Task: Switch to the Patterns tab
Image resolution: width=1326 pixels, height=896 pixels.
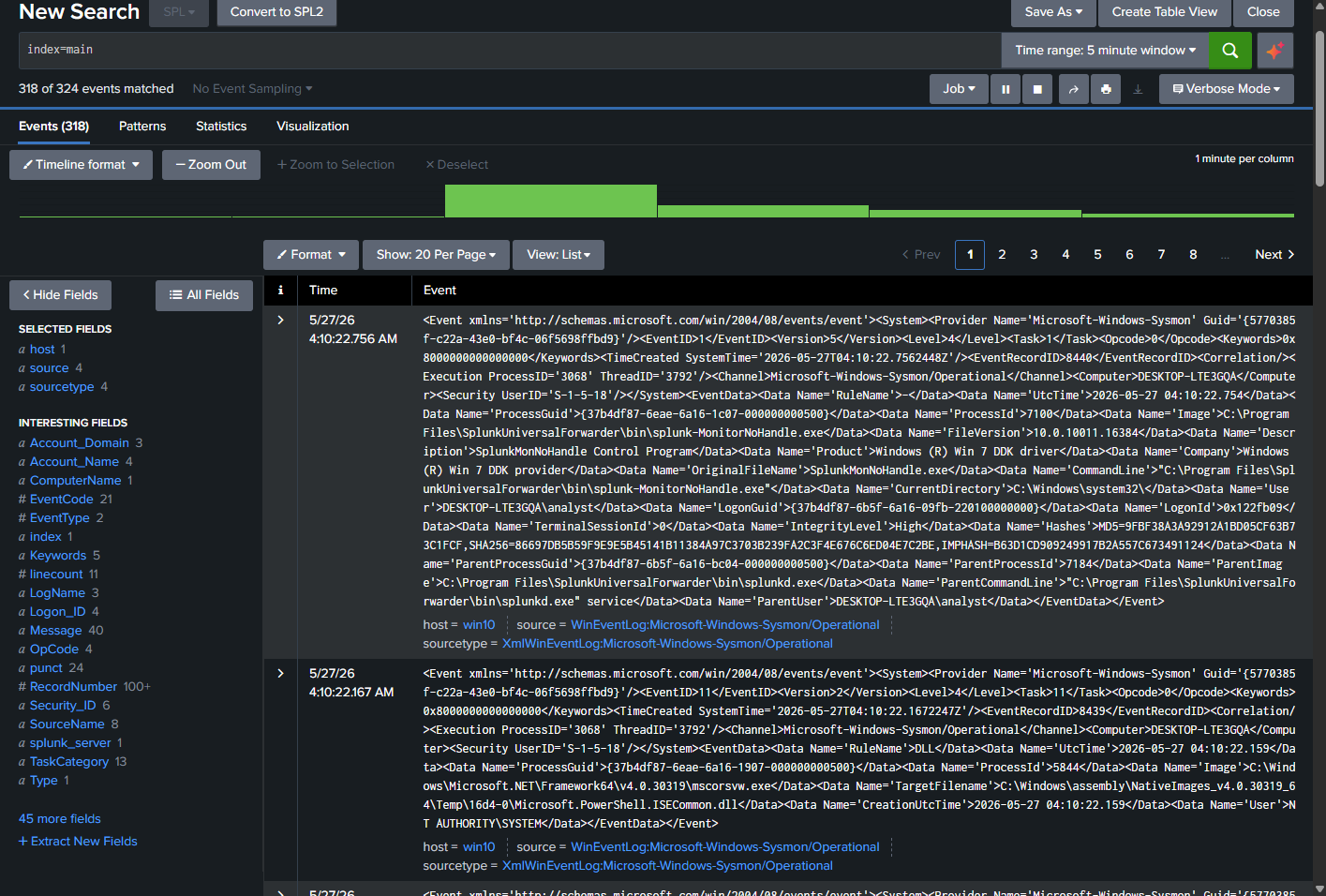Action: (x=142, y=127)
